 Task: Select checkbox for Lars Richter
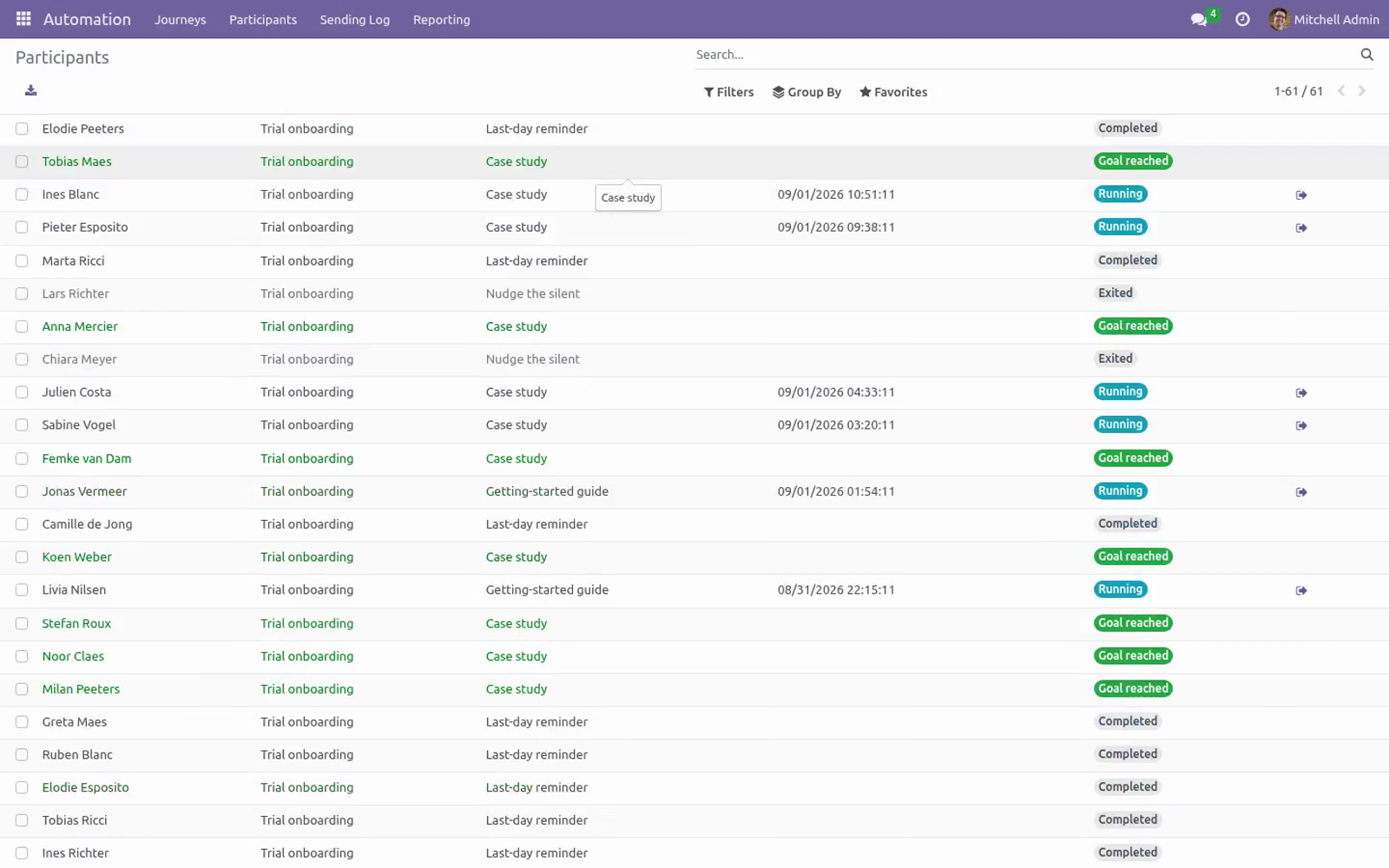click(x=22, y=293)
